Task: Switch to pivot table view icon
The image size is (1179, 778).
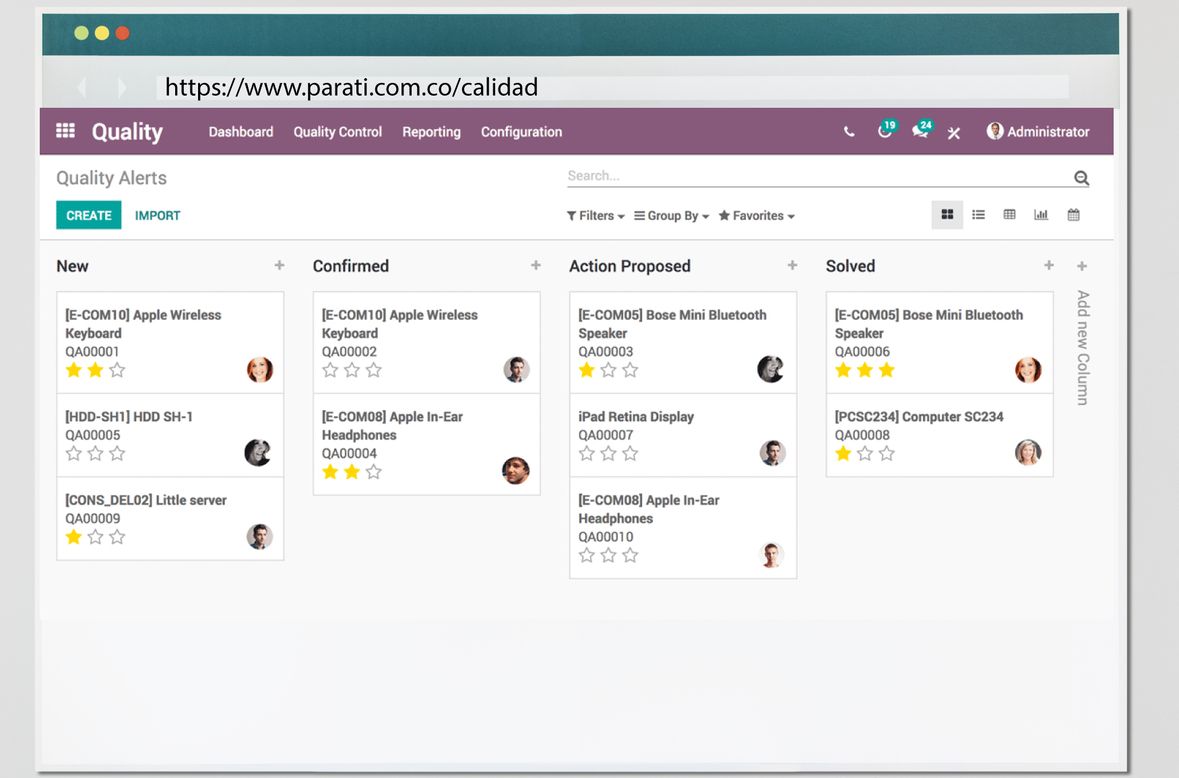Action: point(1009,215)
